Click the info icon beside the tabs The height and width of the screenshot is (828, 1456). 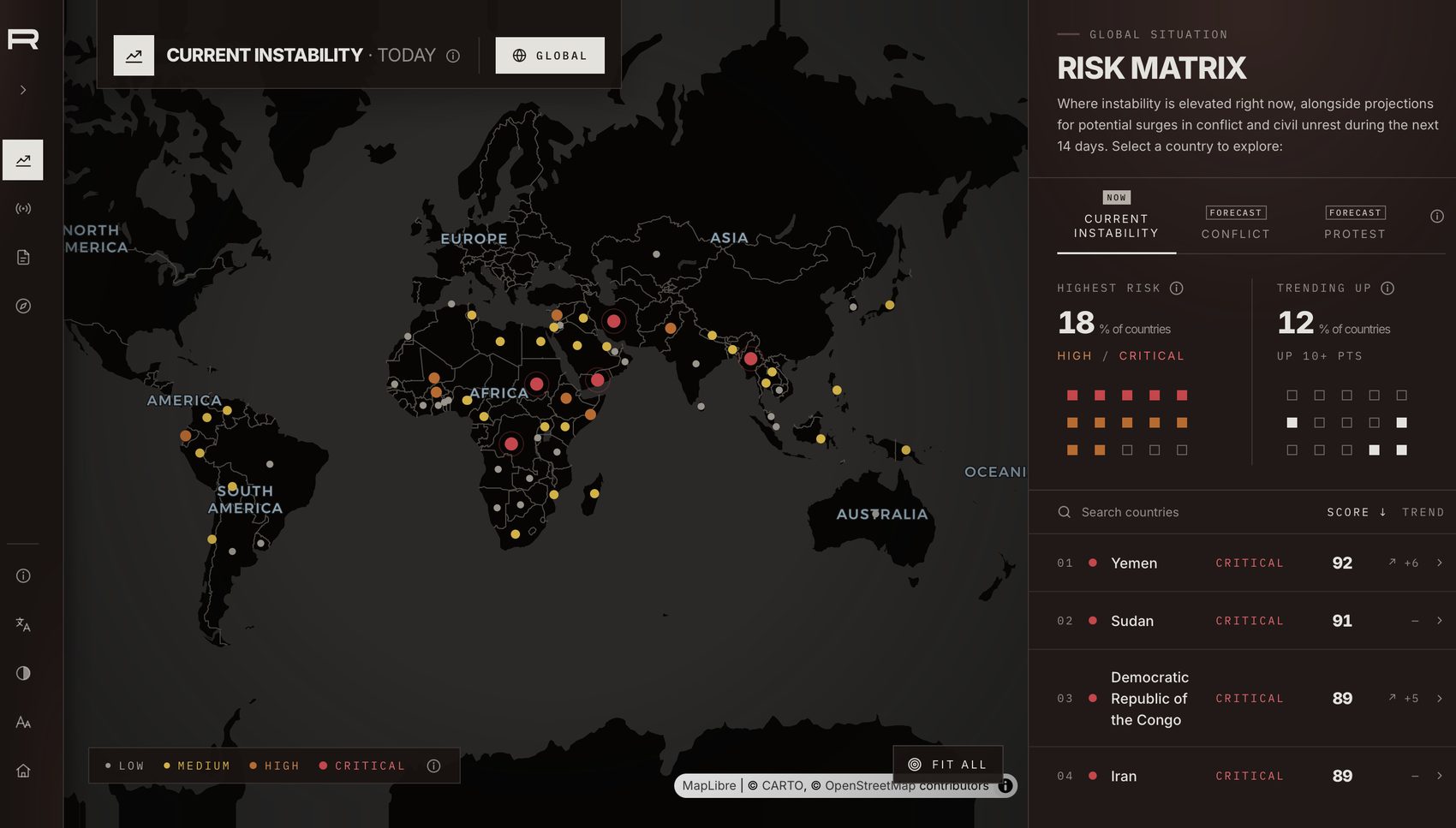pos(1437,217)
